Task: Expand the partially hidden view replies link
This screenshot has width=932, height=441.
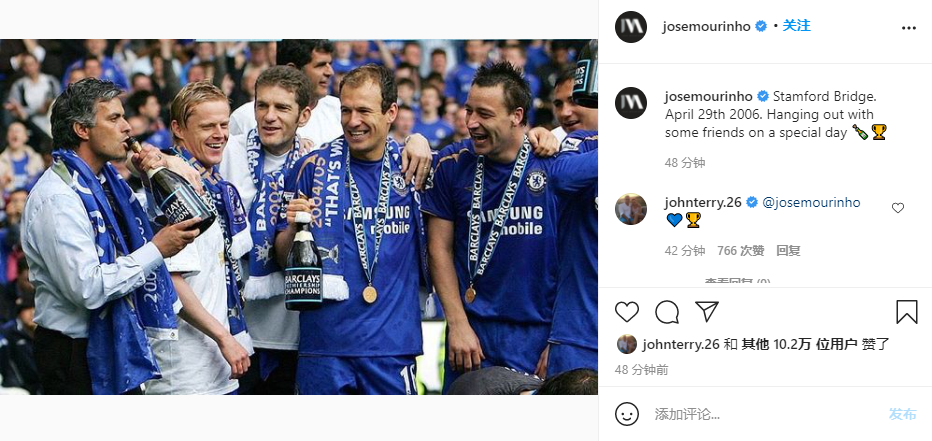Action: 737,282
